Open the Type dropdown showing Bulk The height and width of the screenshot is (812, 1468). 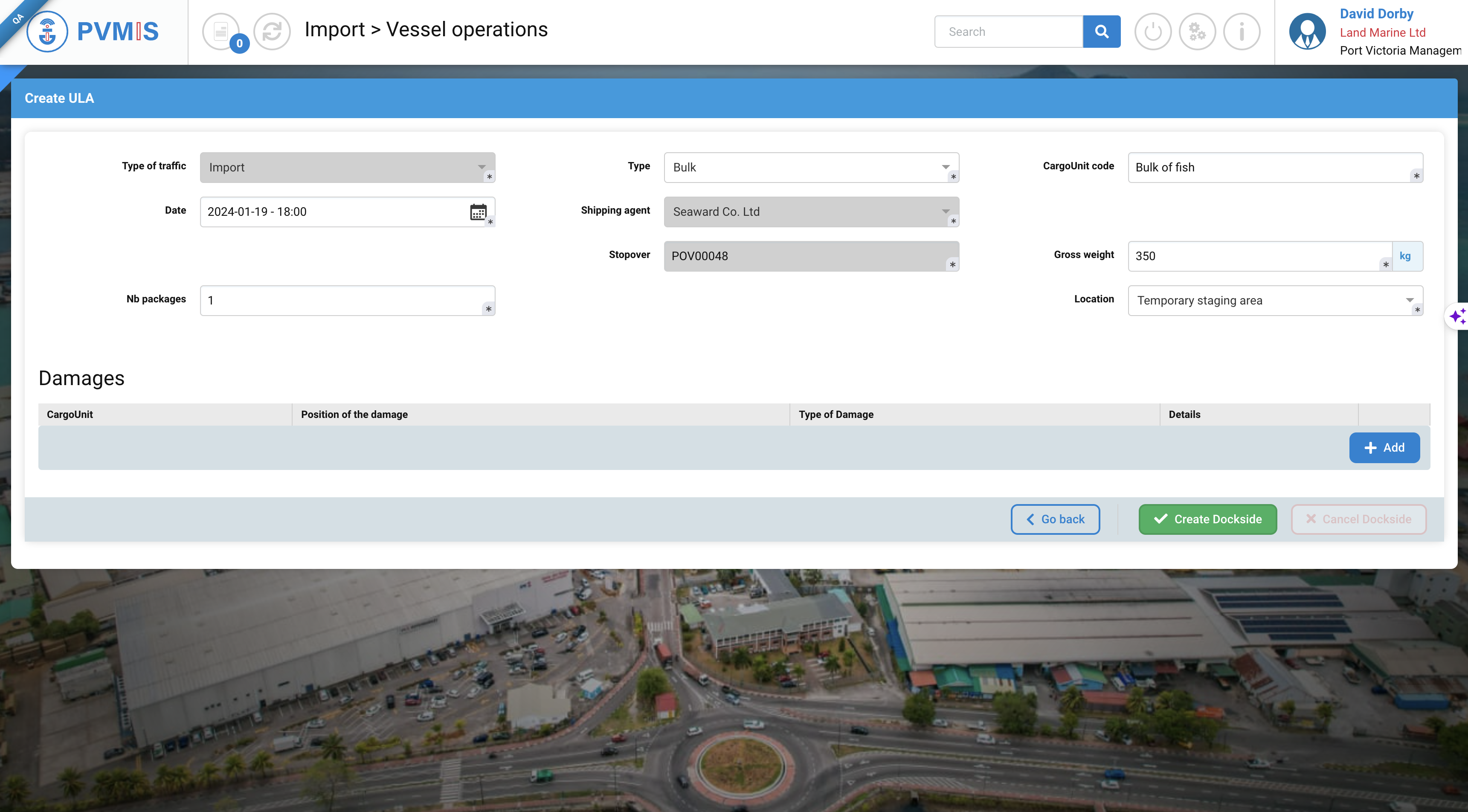(x=811, y=167)
